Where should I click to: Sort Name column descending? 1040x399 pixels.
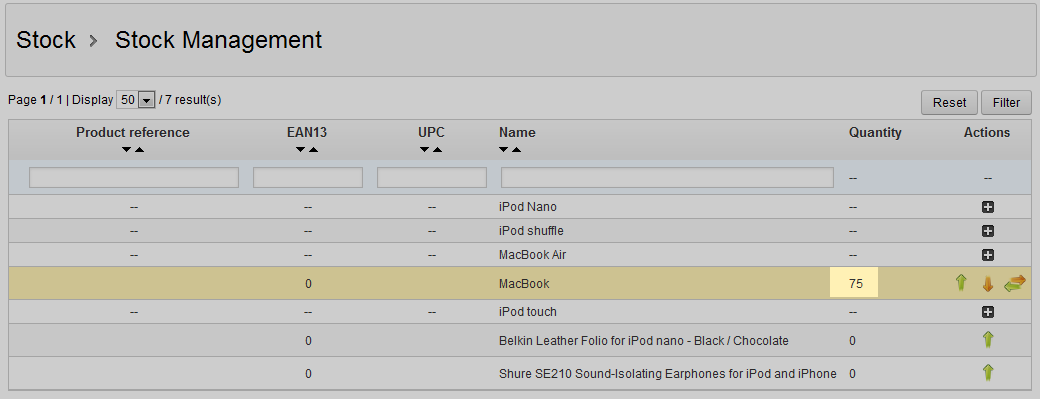[x=503, y=150]
